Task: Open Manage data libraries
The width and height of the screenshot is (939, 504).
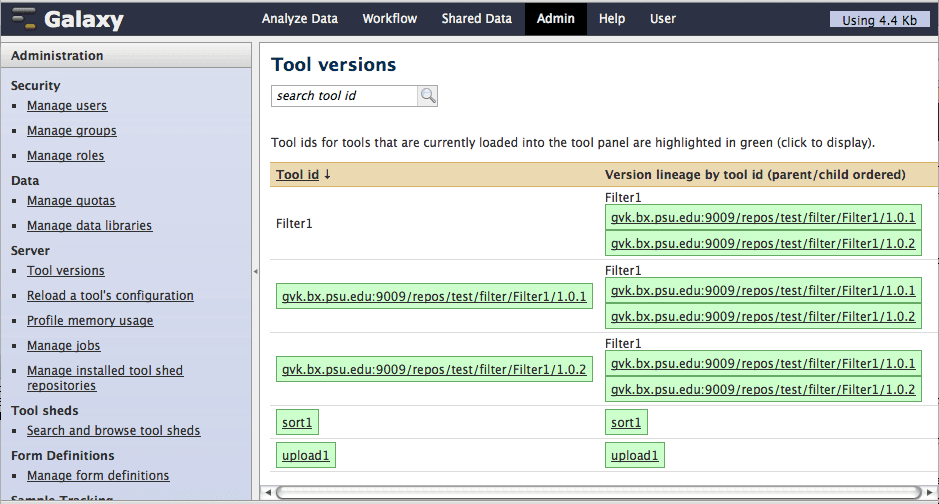Action: click(89, 226)
